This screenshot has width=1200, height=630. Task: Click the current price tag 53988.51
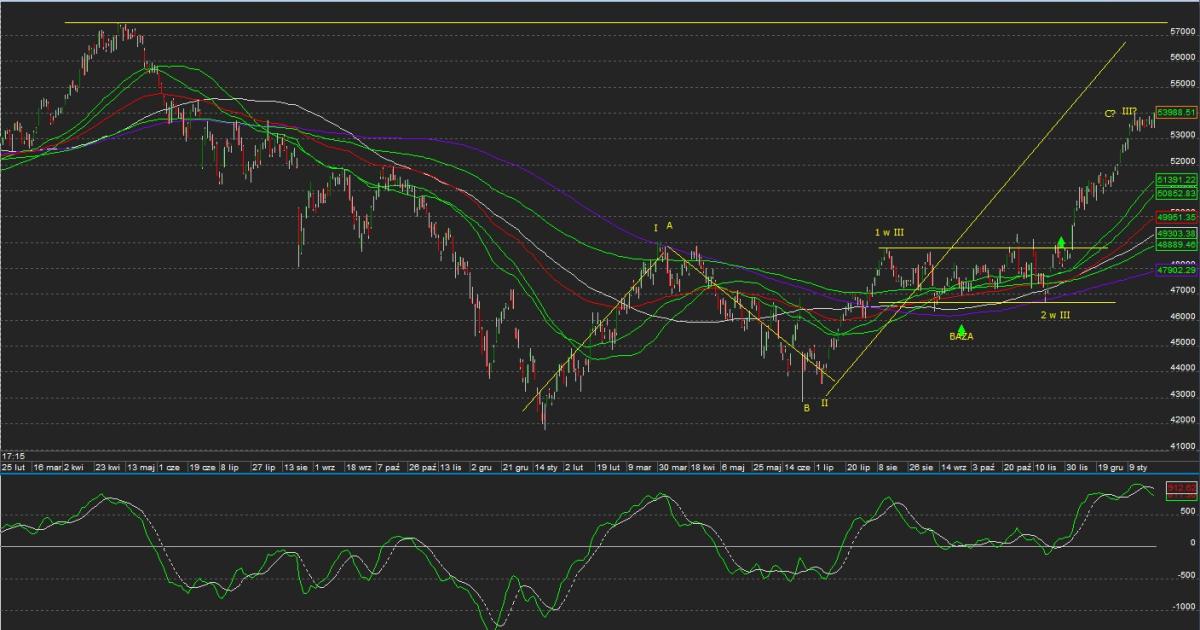1176,113
